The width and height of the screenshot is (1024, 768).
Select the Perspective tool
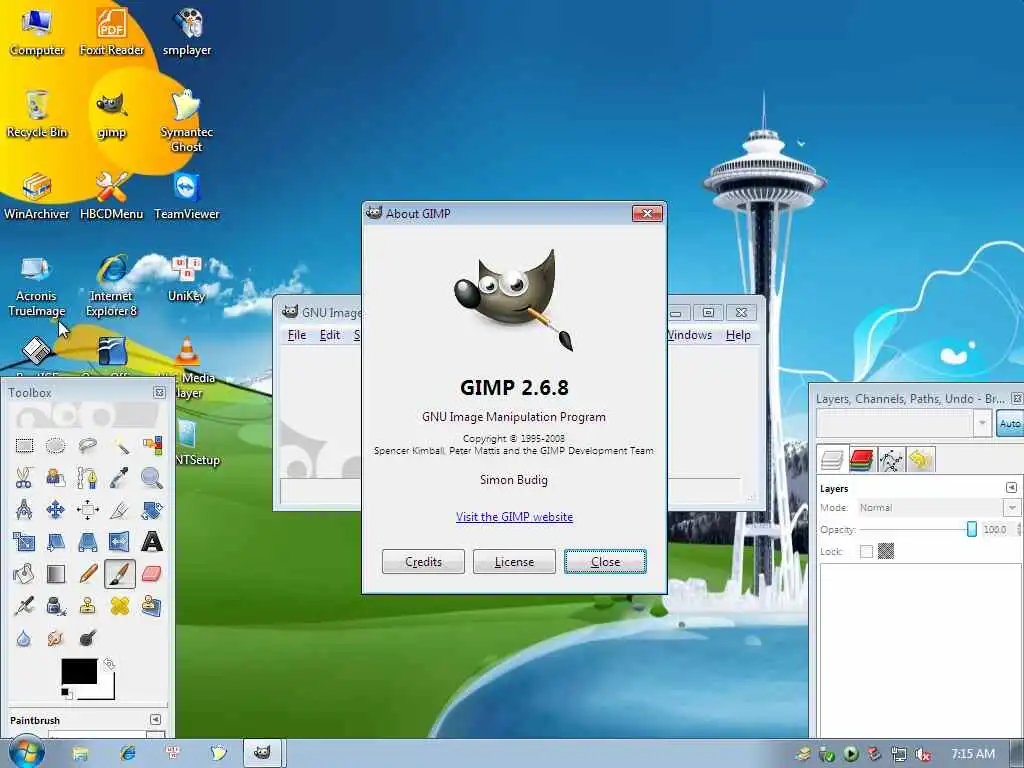click(88, 541)
